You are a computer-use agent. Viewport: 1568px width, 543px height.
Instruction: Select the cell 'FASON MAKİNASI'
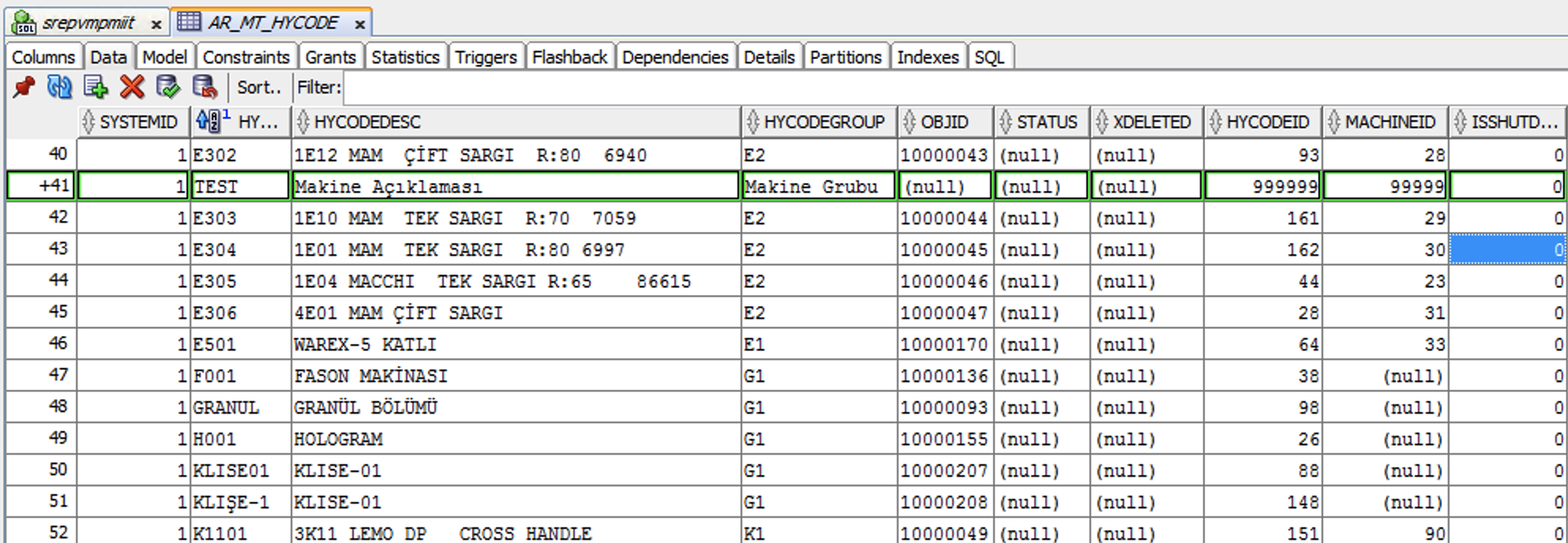tap(516, 376)
